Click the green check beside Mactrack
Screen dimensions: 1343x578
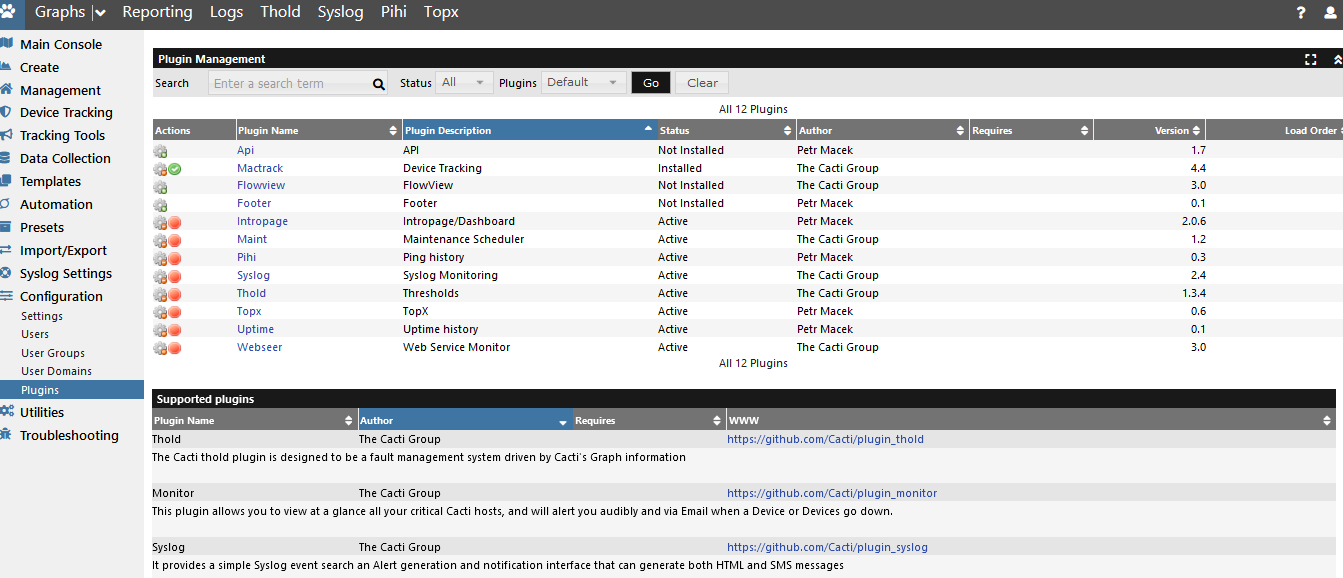[x=174, y=168]
